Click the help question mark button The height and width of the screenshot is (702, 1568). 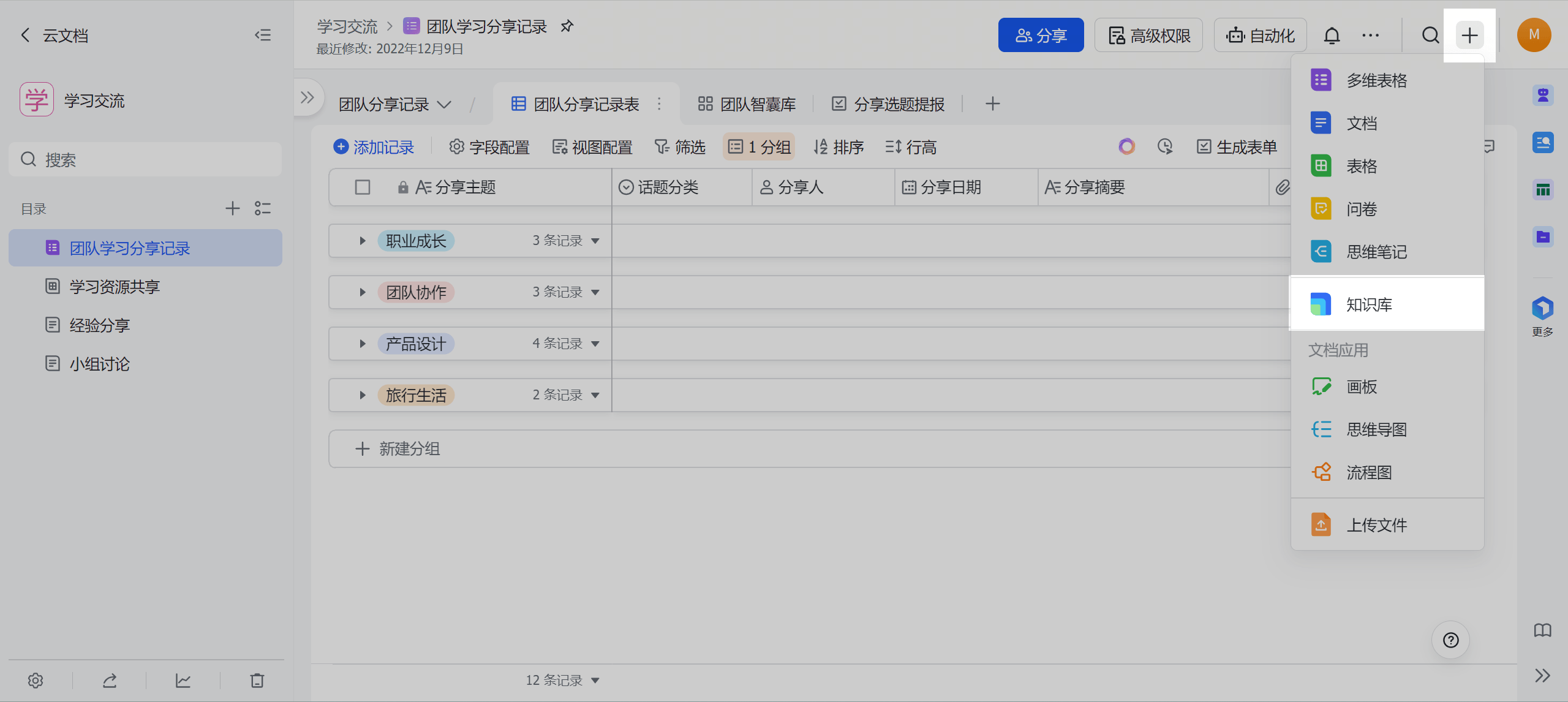tap(1450, 640)
